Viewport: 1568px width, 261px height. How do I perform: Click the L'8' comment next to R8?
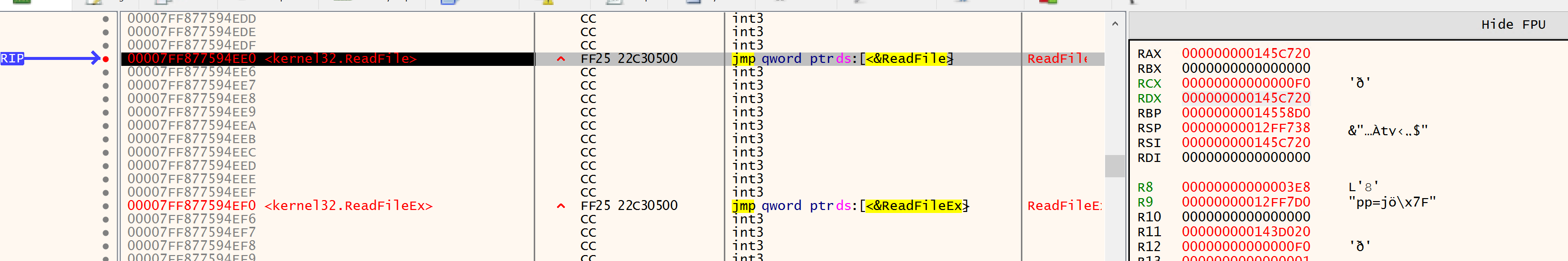[1364, 187]
